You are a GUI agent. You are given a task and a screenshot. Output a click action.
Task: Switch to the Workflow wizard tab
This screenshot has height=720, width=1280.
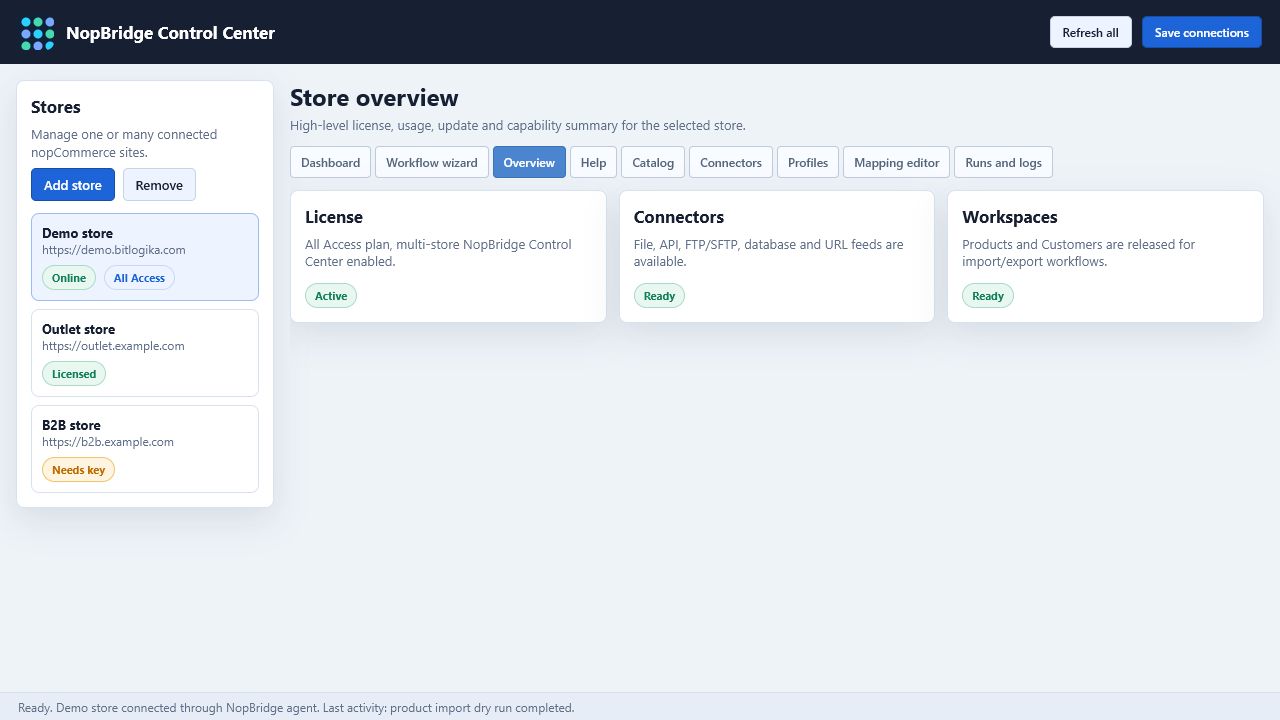click(432, 162)
